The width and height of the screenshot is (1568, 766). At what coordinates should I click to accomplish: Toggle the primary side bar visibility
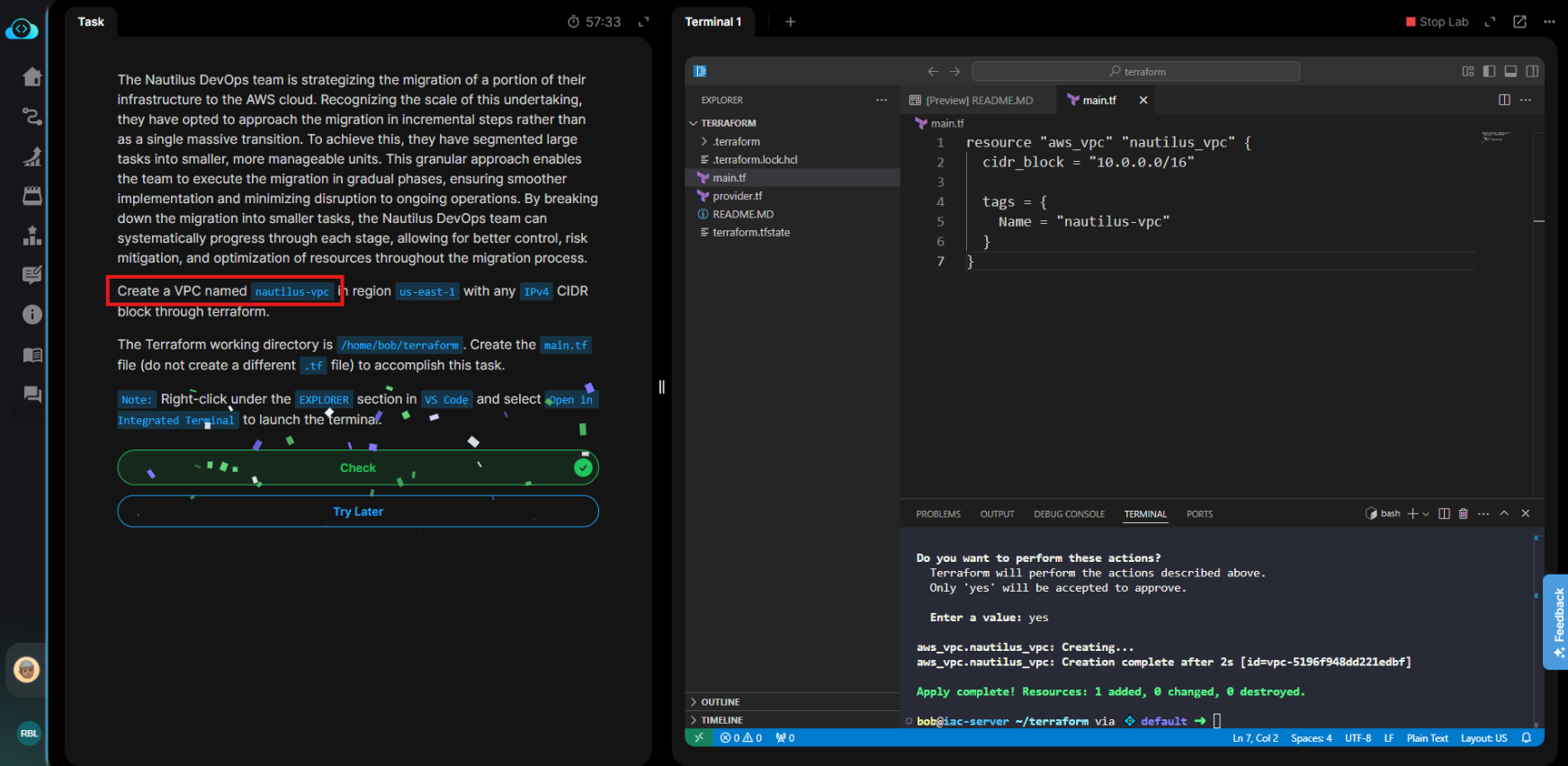click(x=1489, y=71)
